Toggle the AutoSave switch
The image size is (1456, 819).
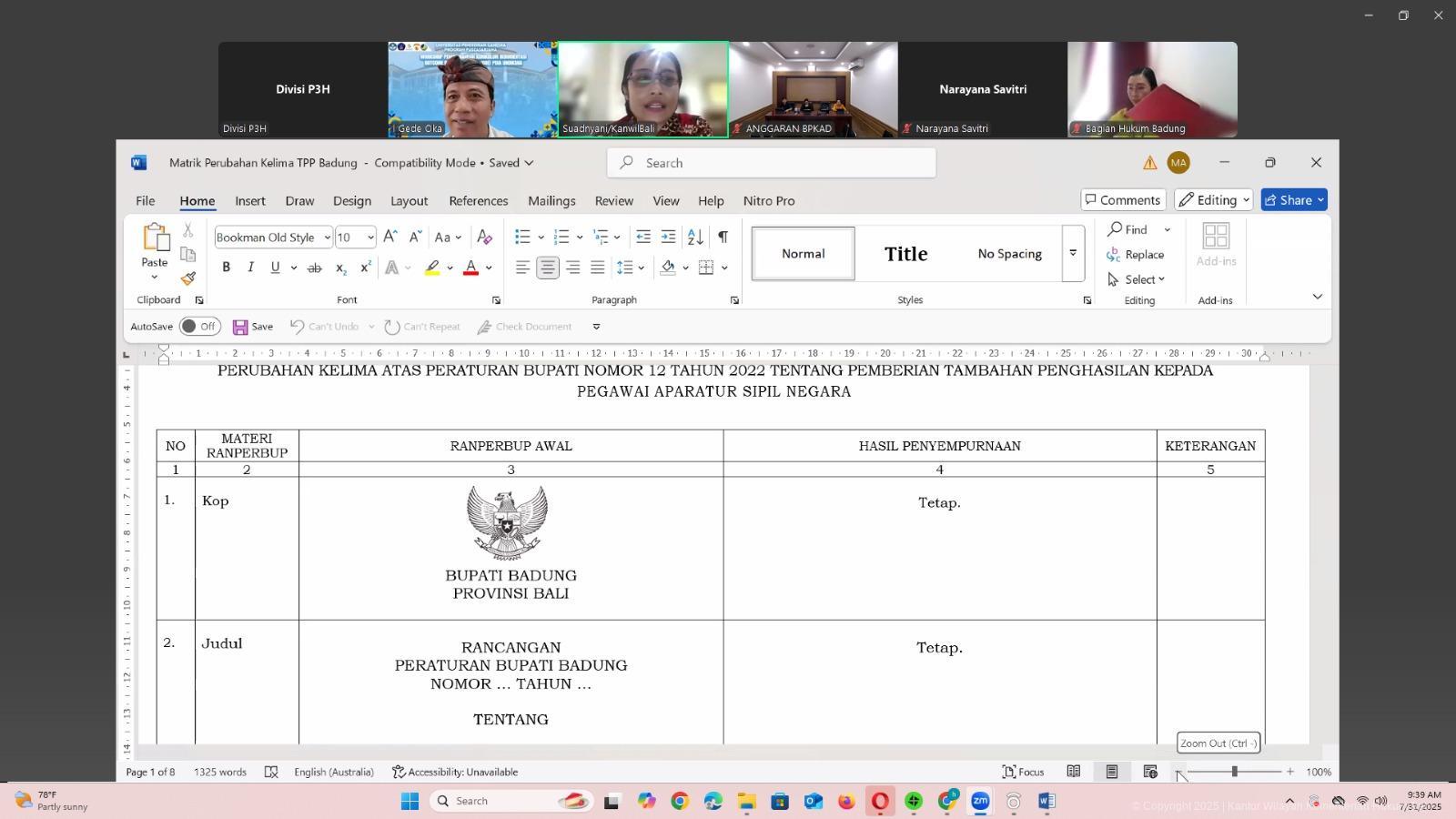coord(199,327)
